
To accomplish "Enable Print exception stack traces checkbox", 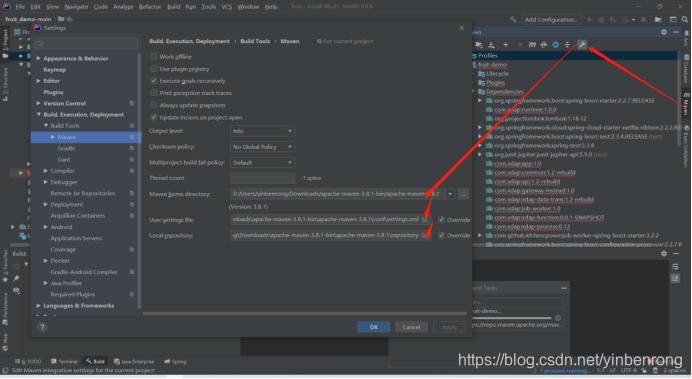I will tap(154, 93).
